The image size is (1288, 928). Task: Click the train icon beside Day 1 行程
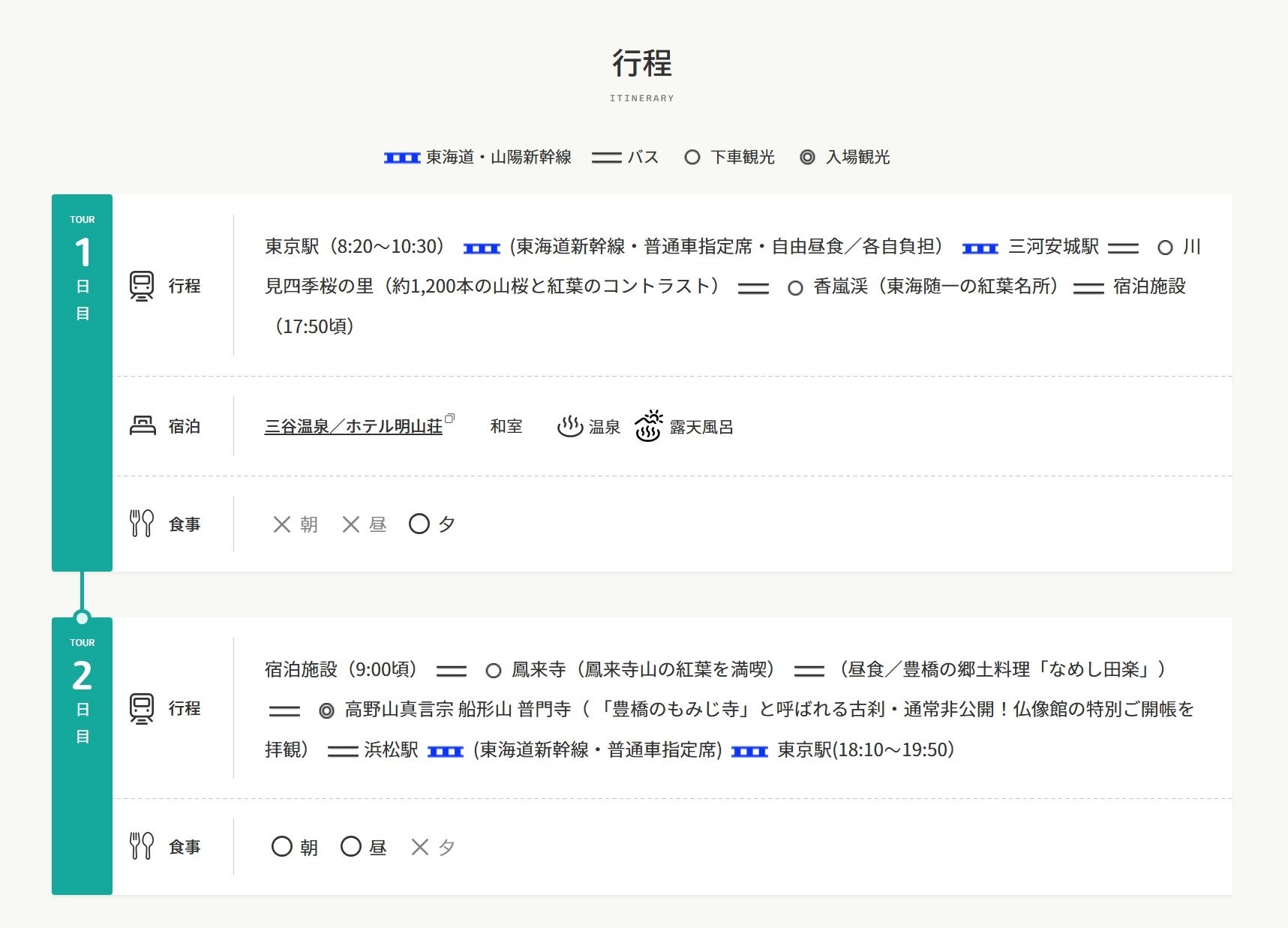pos(142,286)
